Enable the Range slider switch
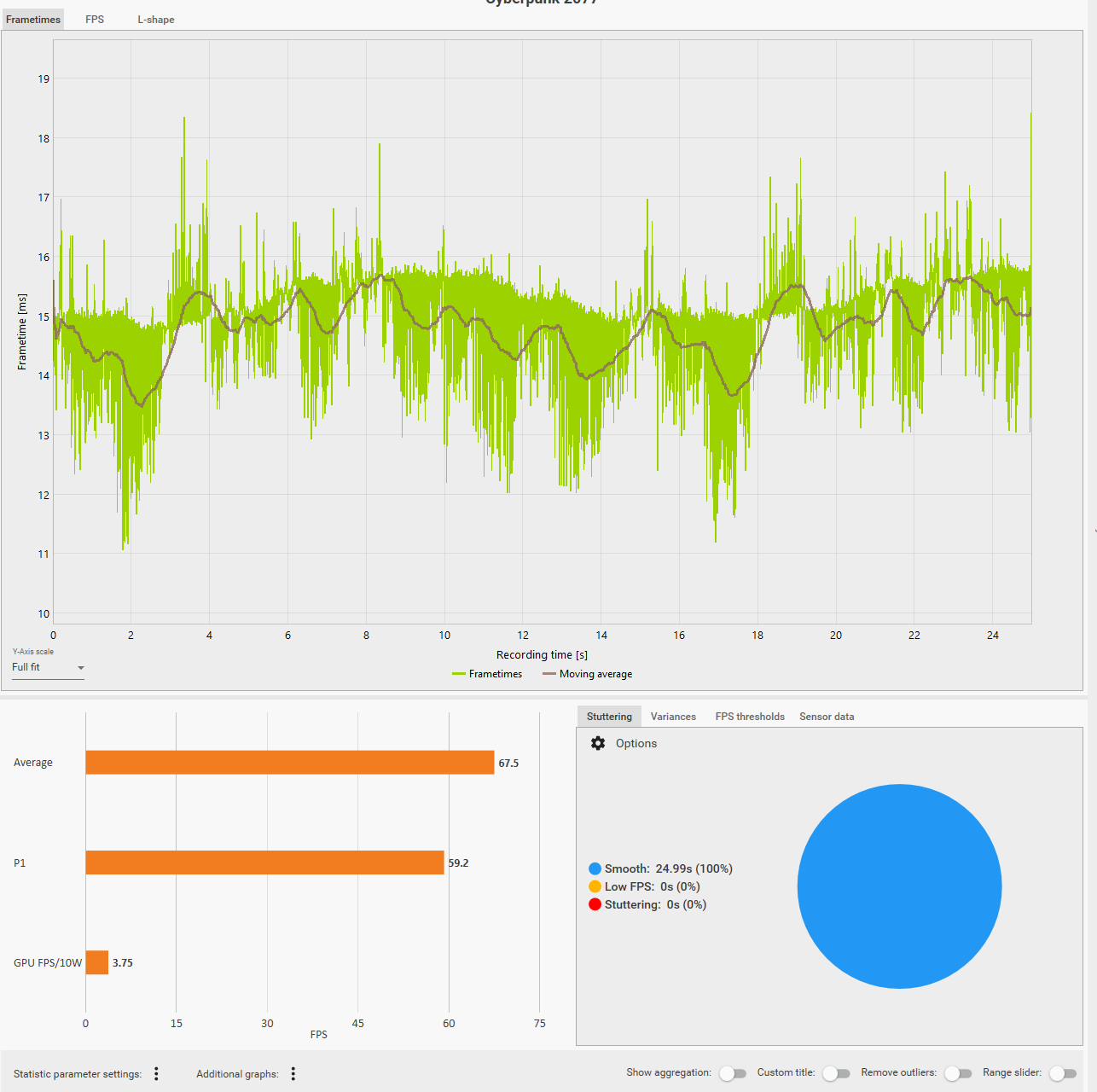1097x1092 pixels. [x=1063, y=1073]
